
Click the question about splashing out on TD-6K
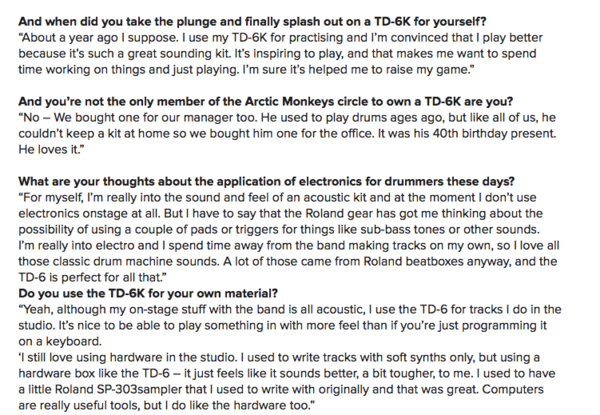pyautogui.click(x=252, y=21)
